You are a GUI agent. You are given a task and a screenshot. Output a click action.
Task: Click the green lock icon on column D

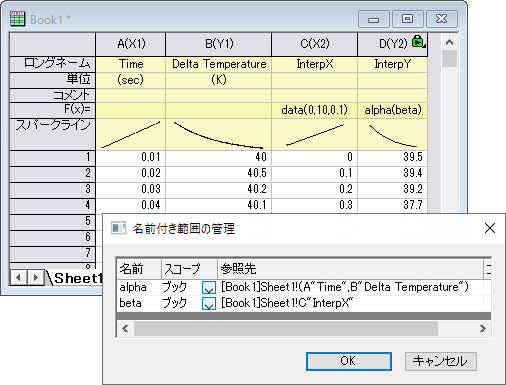click(418, 42)
